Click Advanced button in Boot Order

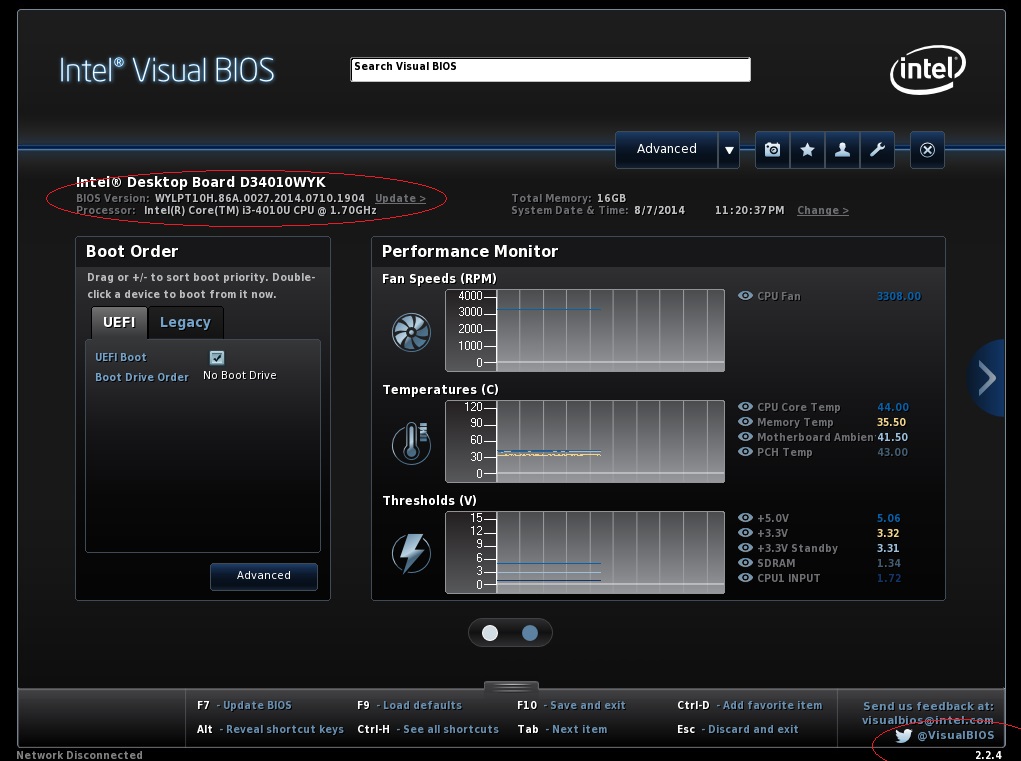coord(264,576)
